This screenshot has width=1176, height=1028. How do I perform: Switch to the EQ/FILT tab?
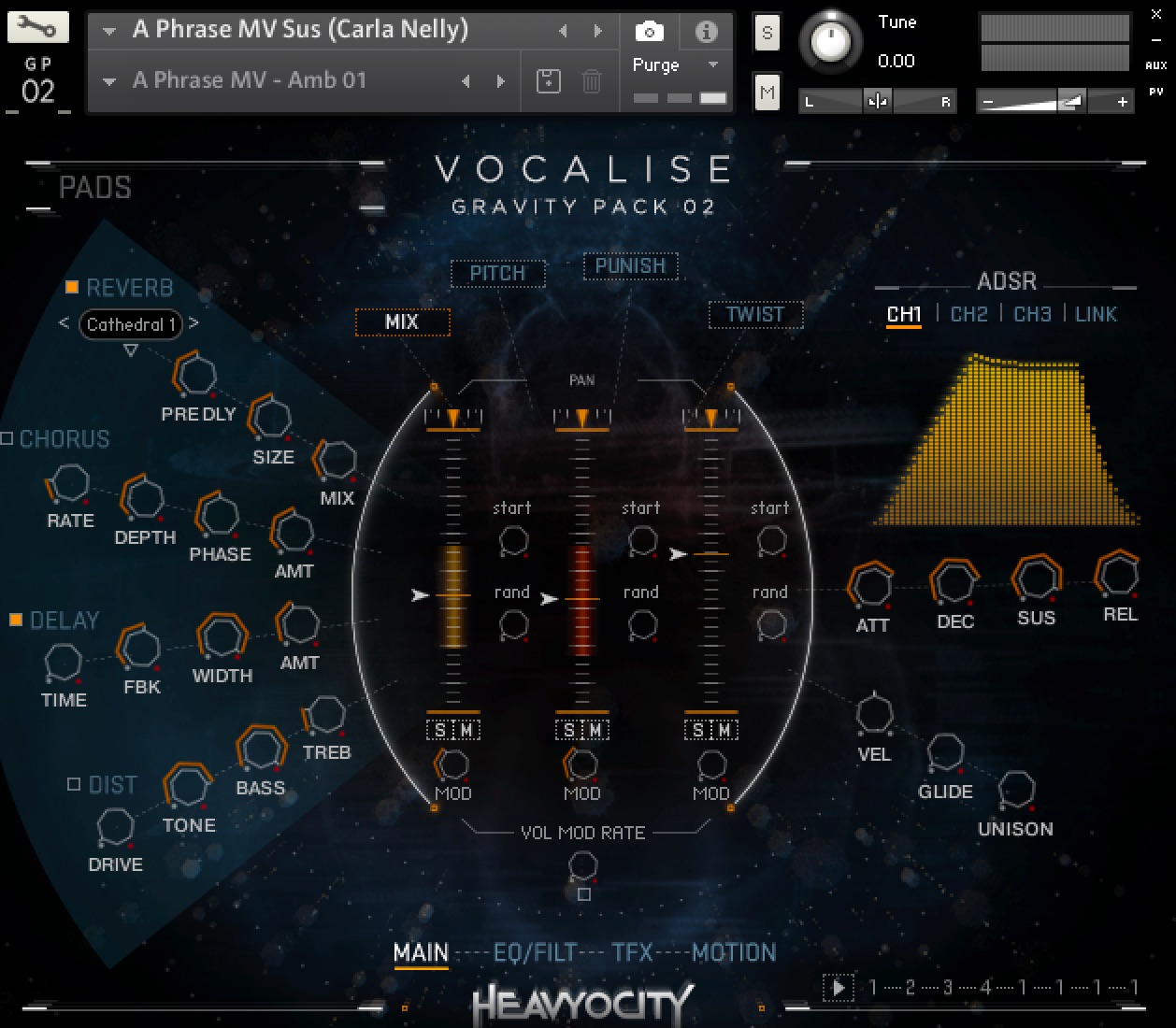point(535,952)
